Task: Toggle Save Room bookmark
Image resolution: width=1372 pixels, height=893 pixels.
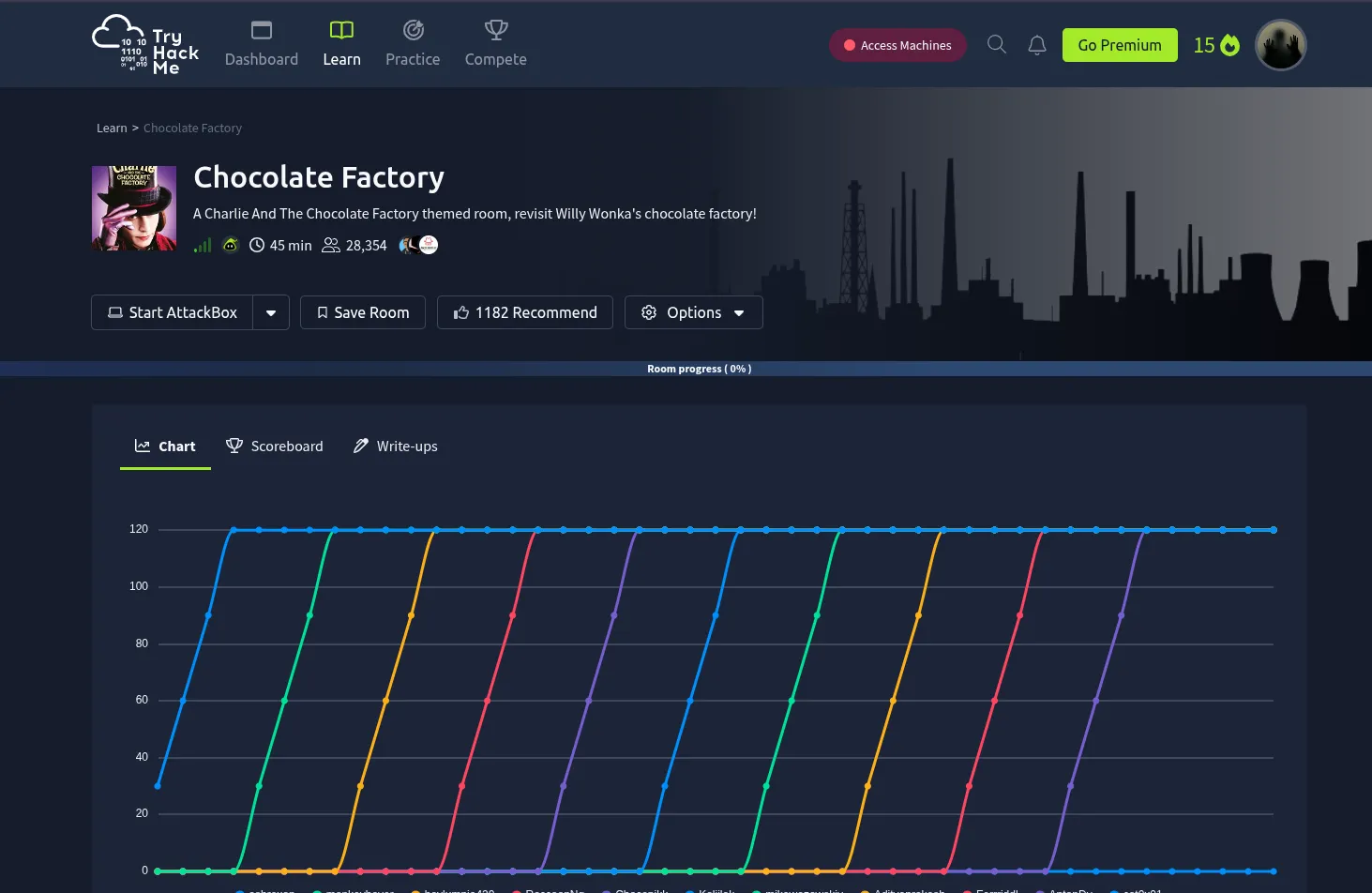Action: tap(362, 312)
